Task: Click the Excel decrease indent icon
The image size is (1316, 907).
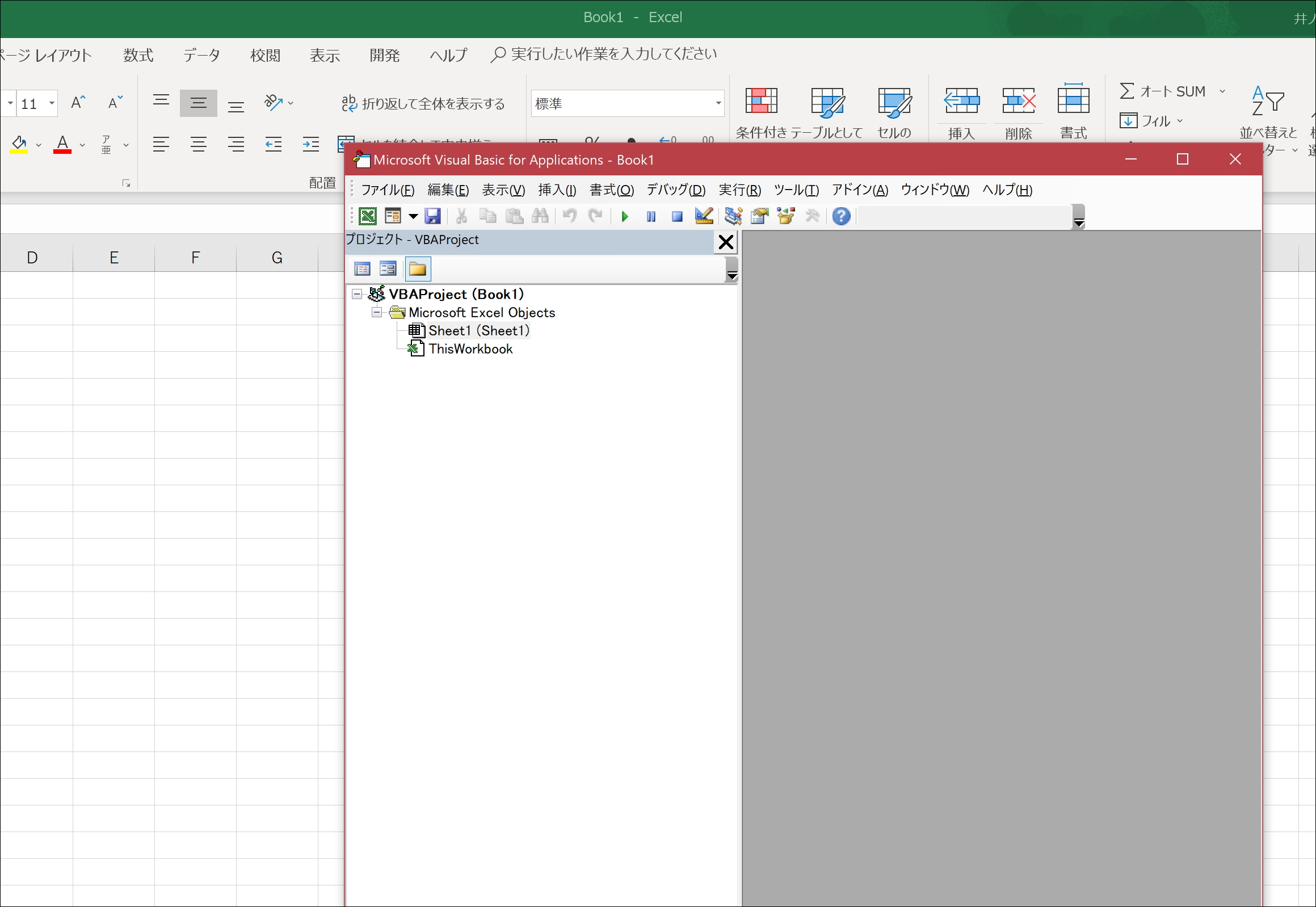Action: [274, 144]
